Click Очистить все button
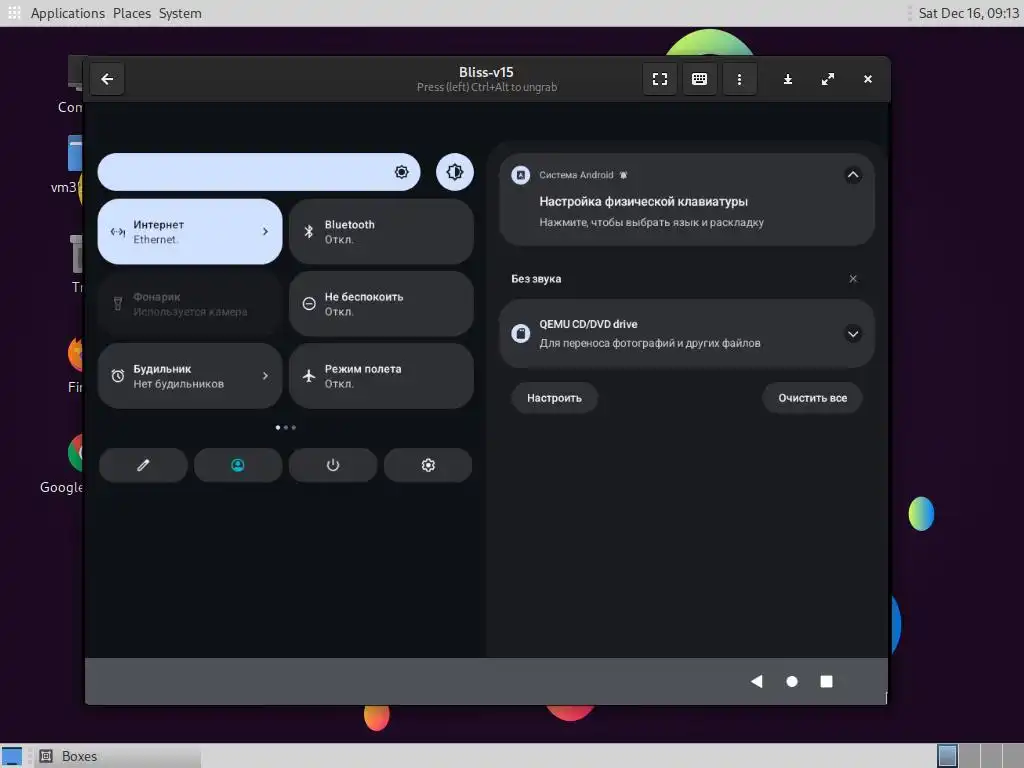The image size is (1024, 768). [x=812, y=398]
